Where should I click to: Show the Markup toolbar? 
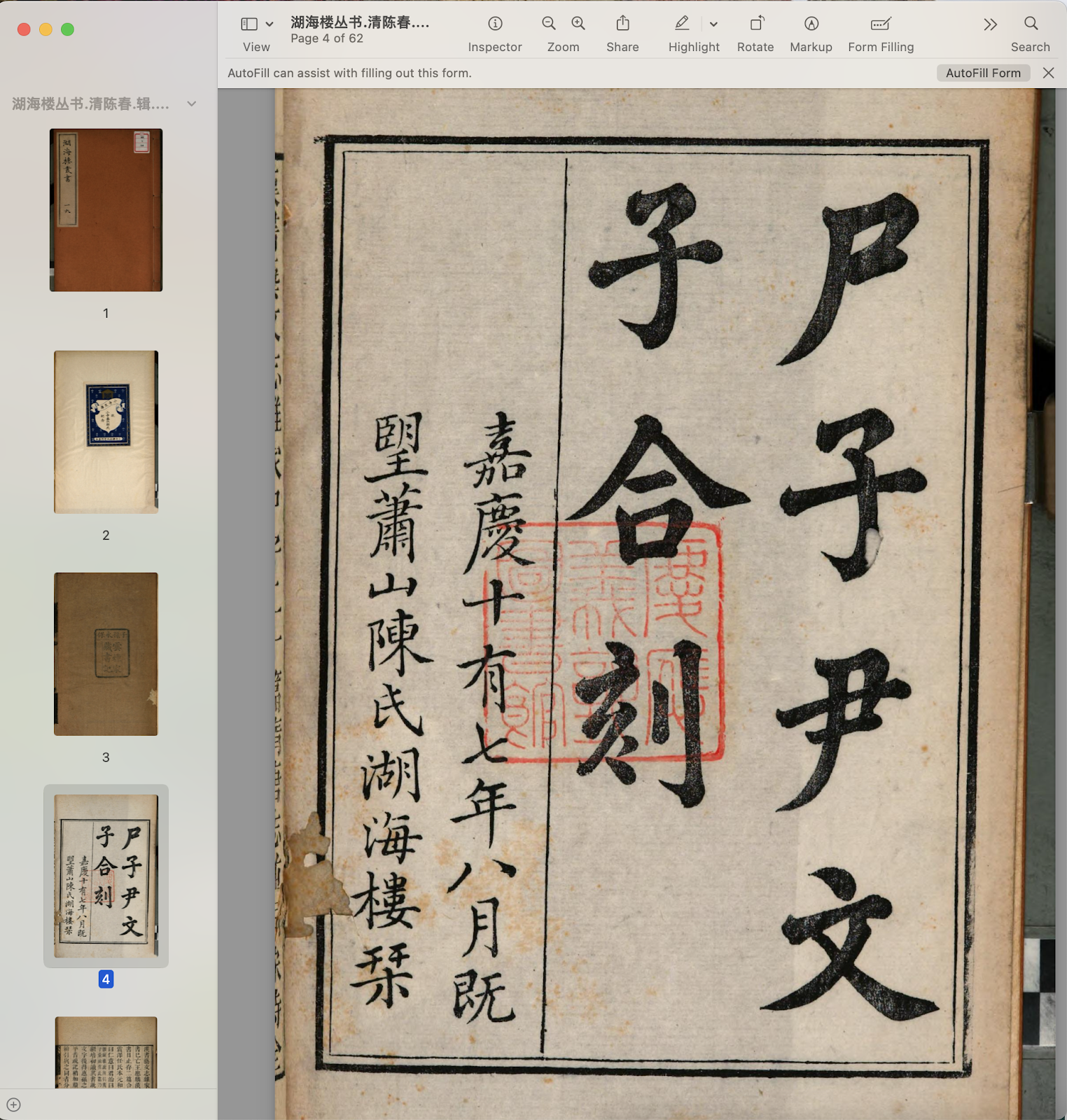pos(811,24)
